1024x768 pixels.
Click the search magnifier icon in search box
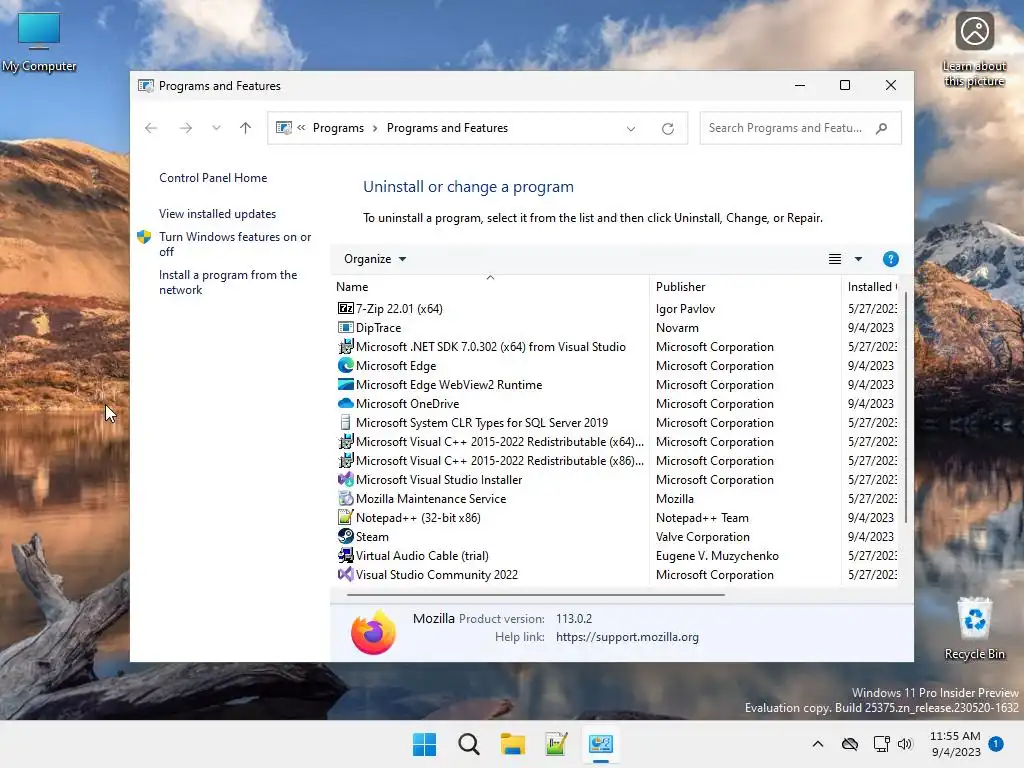(x=881, y=128)
